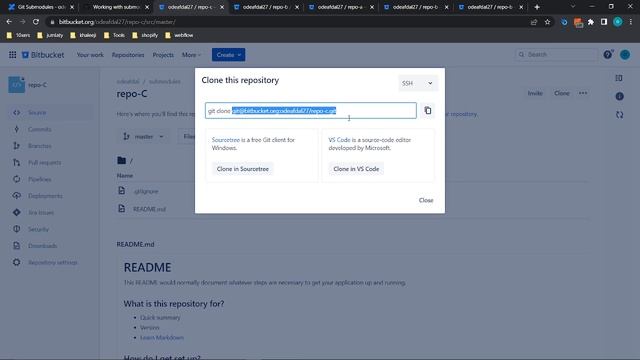
Task: Open Pull requests in the sidebar
Action: coord(51,163)
